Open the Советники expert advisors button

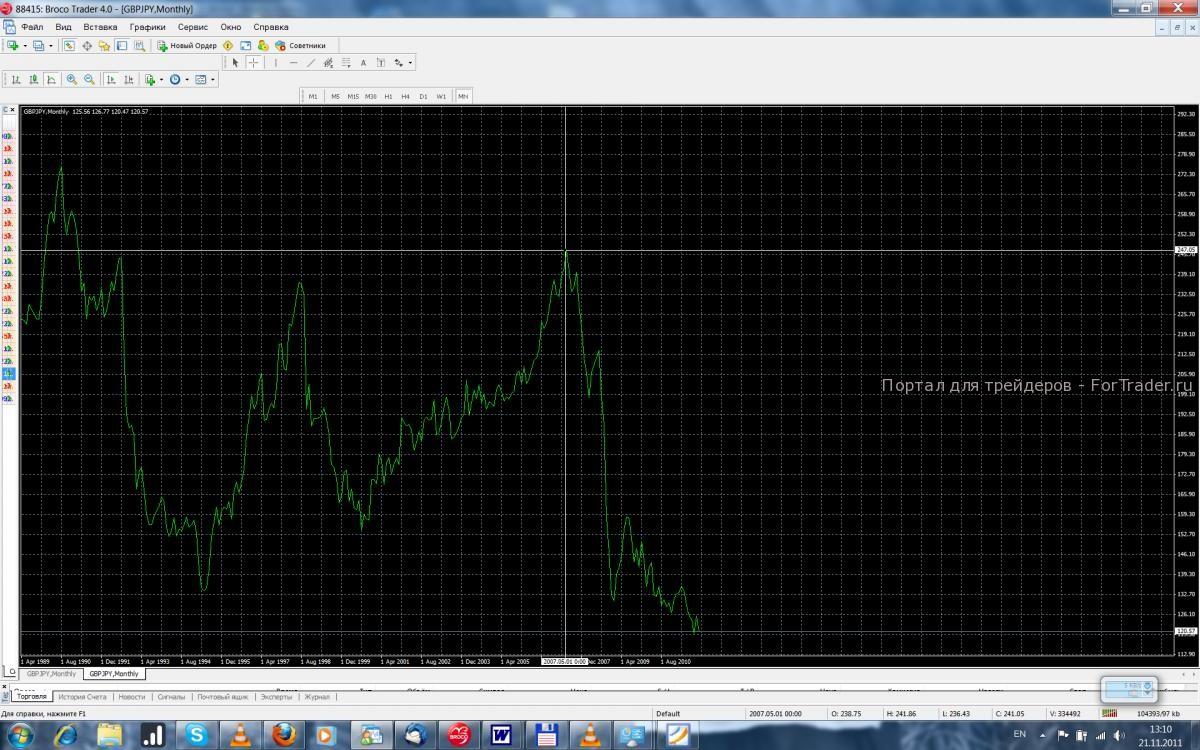(300, 46)
